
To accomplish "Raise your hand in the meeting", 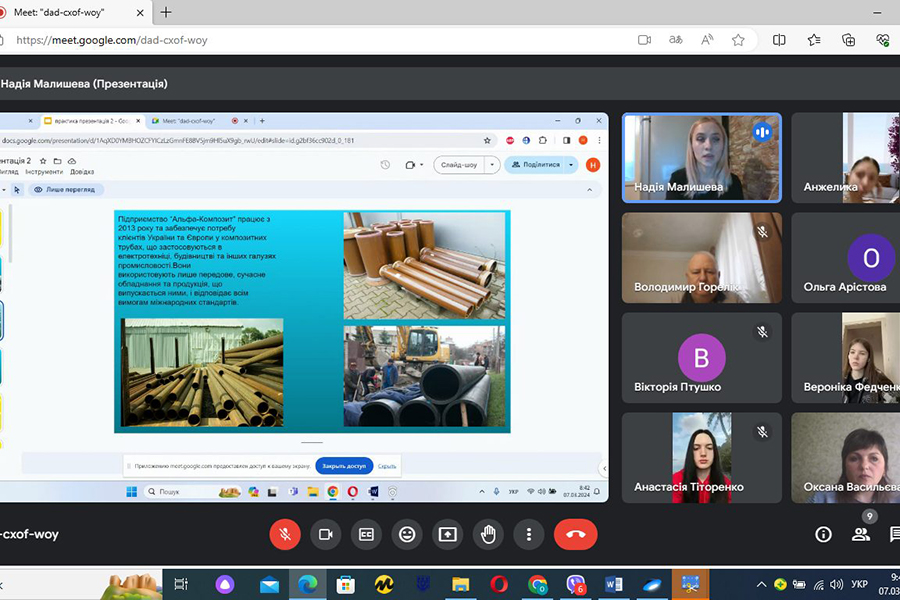I will tap(488, 534).
